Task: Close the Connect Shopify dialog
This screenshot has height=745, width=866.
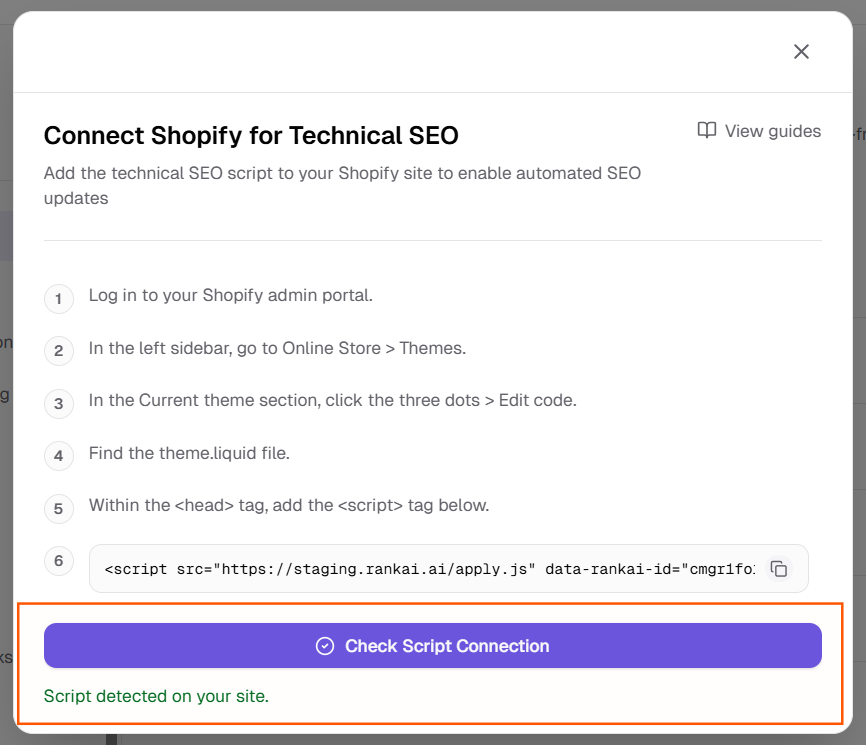Action: click(x=800, y=51)
